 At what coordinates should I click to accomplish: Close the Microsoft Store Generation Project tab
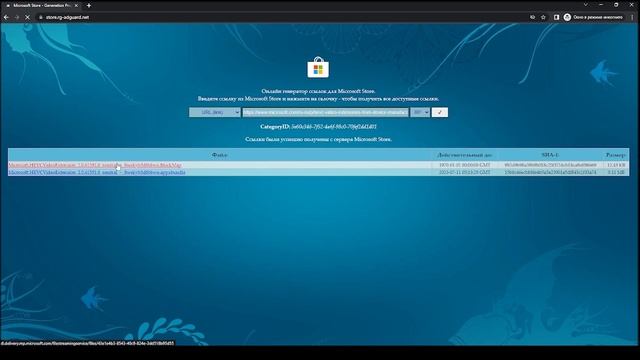coord(76,6)
